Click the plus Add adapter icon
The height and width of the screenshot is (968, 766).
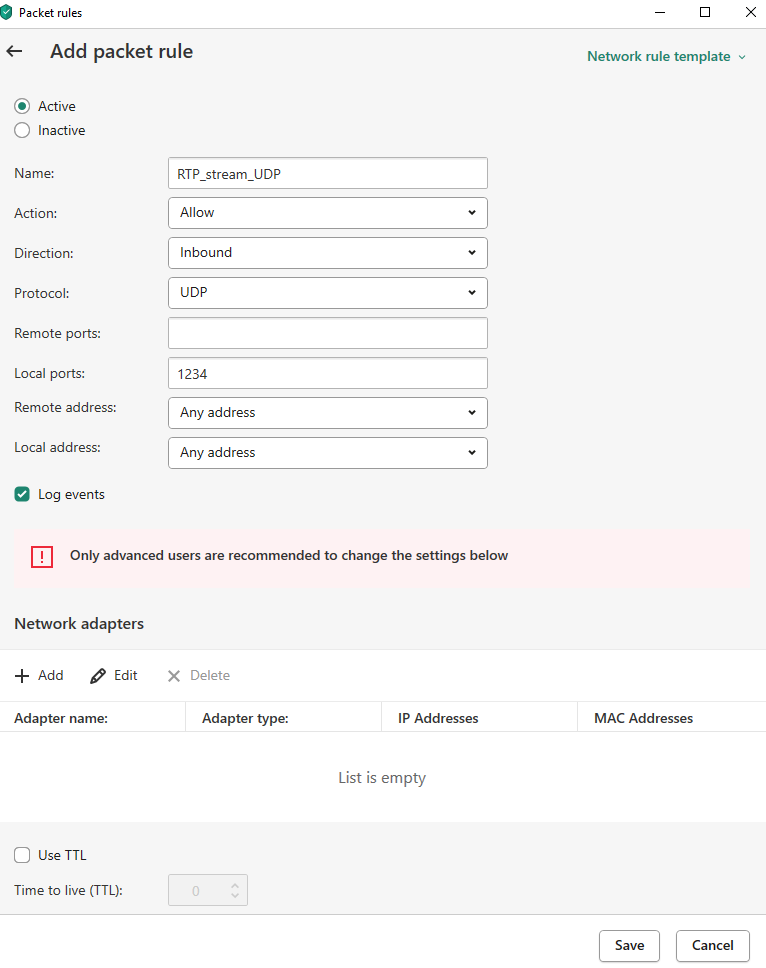[x=22, y=676]
